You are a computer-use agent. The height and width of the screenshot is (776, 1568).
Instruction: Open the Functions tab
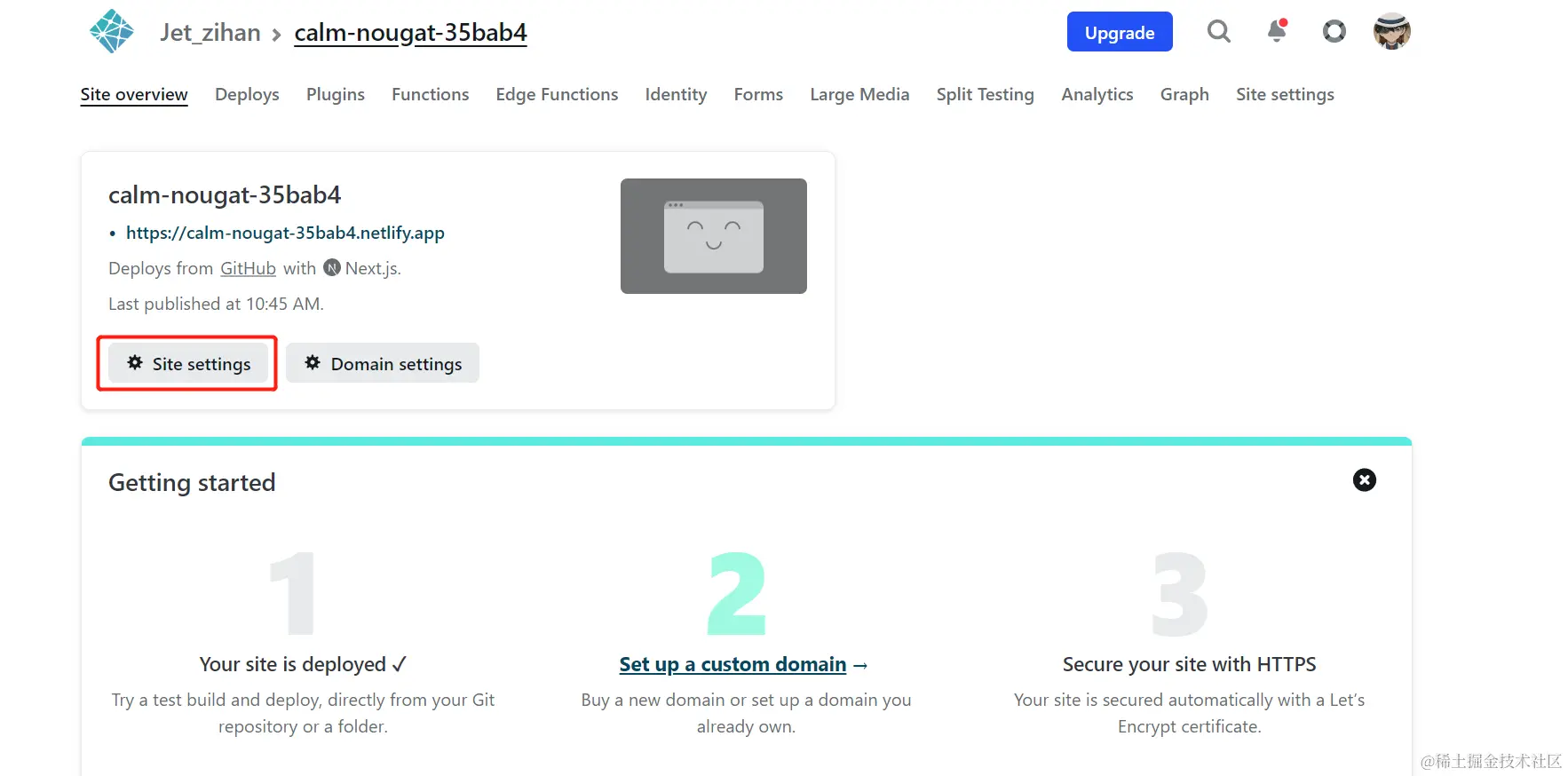coord(430,94)
